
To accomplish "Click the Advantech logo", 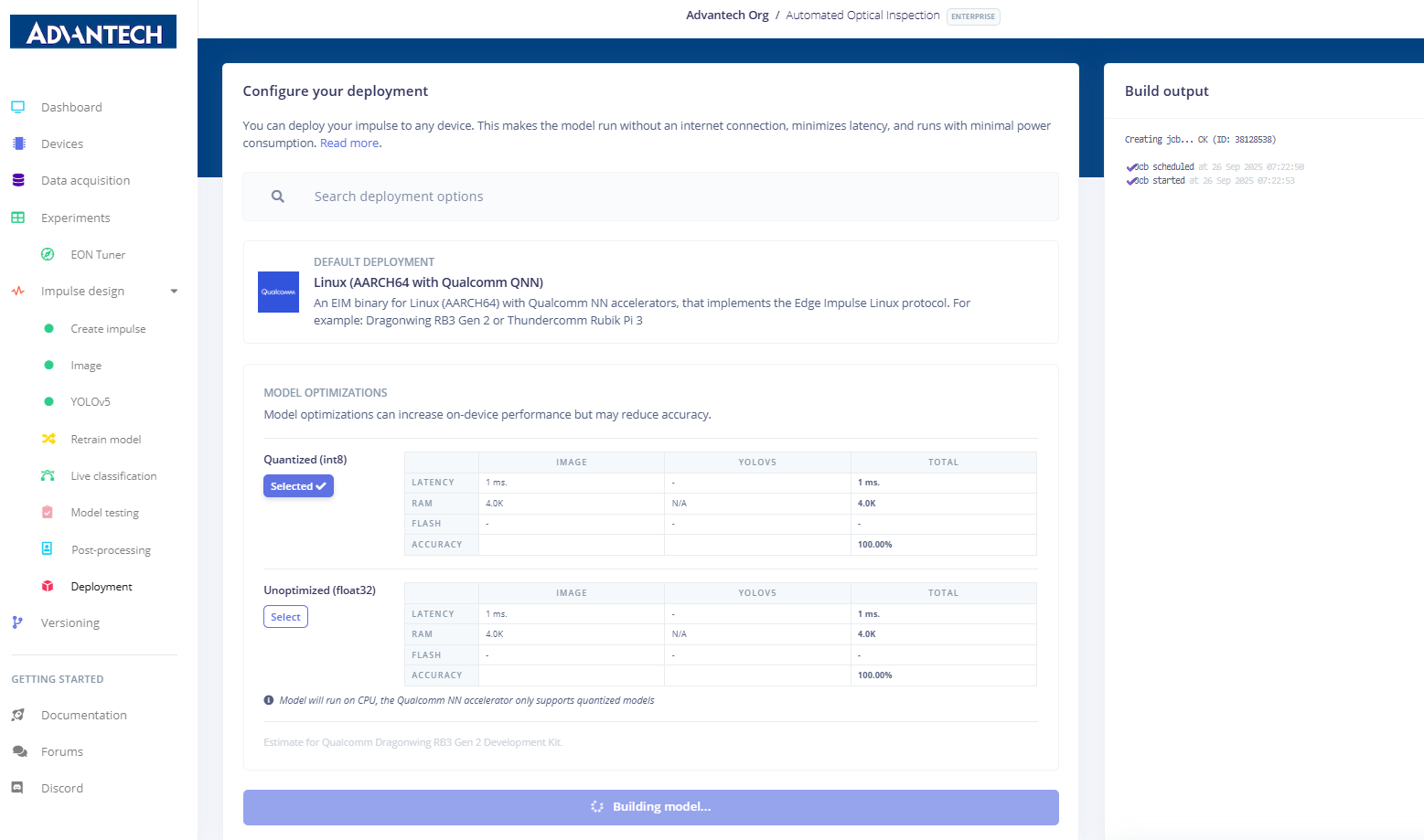I will (93, 32).
